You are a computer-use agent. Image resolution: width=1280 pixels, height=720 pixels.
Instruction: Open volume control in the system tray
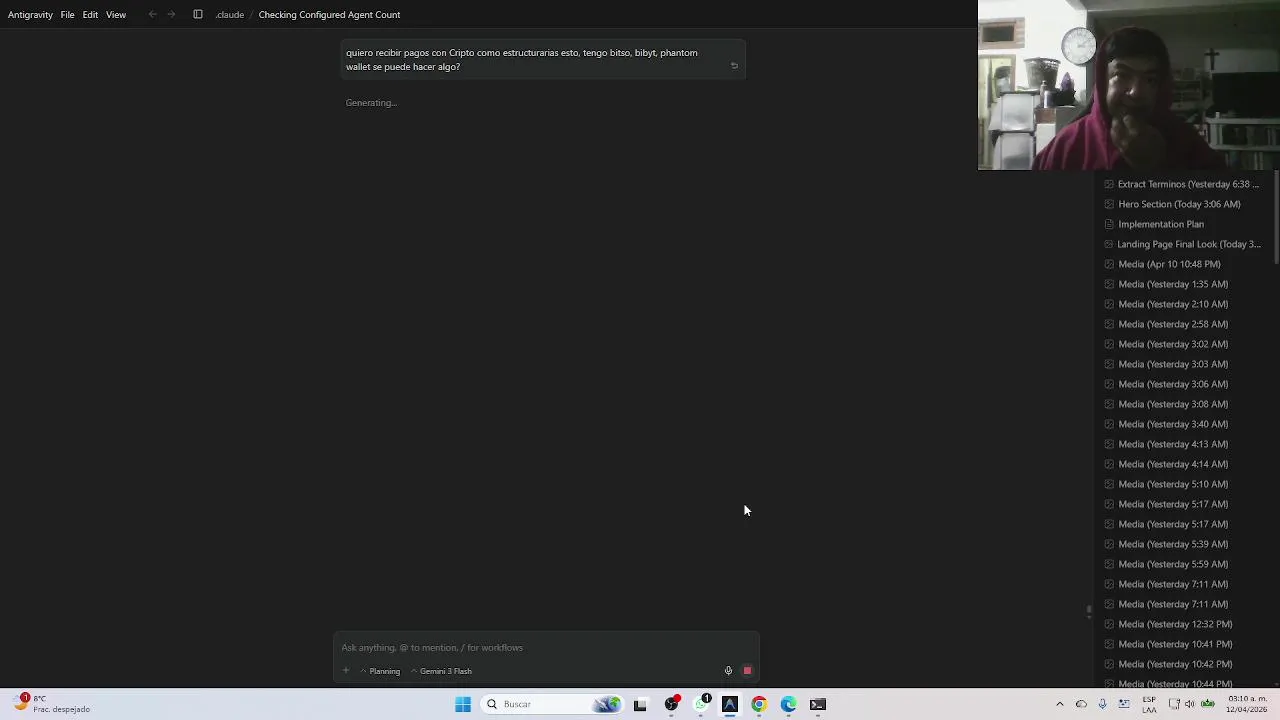(1190, 704)
